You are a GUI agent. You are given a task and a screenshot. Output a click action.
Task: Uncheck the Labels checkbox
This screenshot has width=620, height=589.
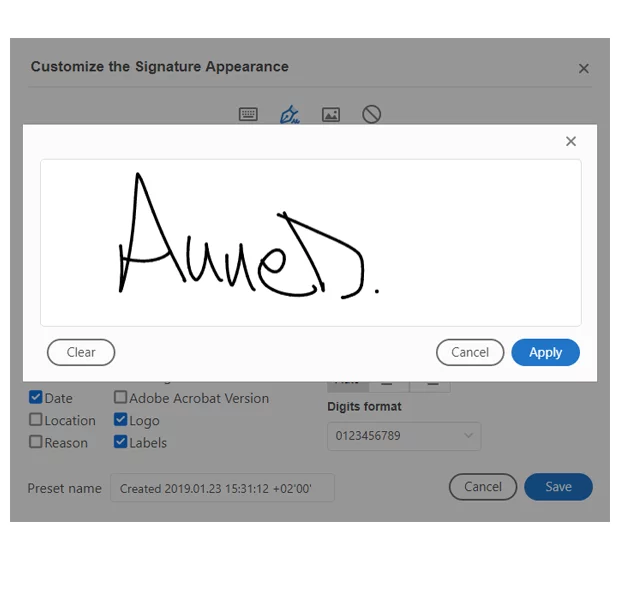[120, 442]
